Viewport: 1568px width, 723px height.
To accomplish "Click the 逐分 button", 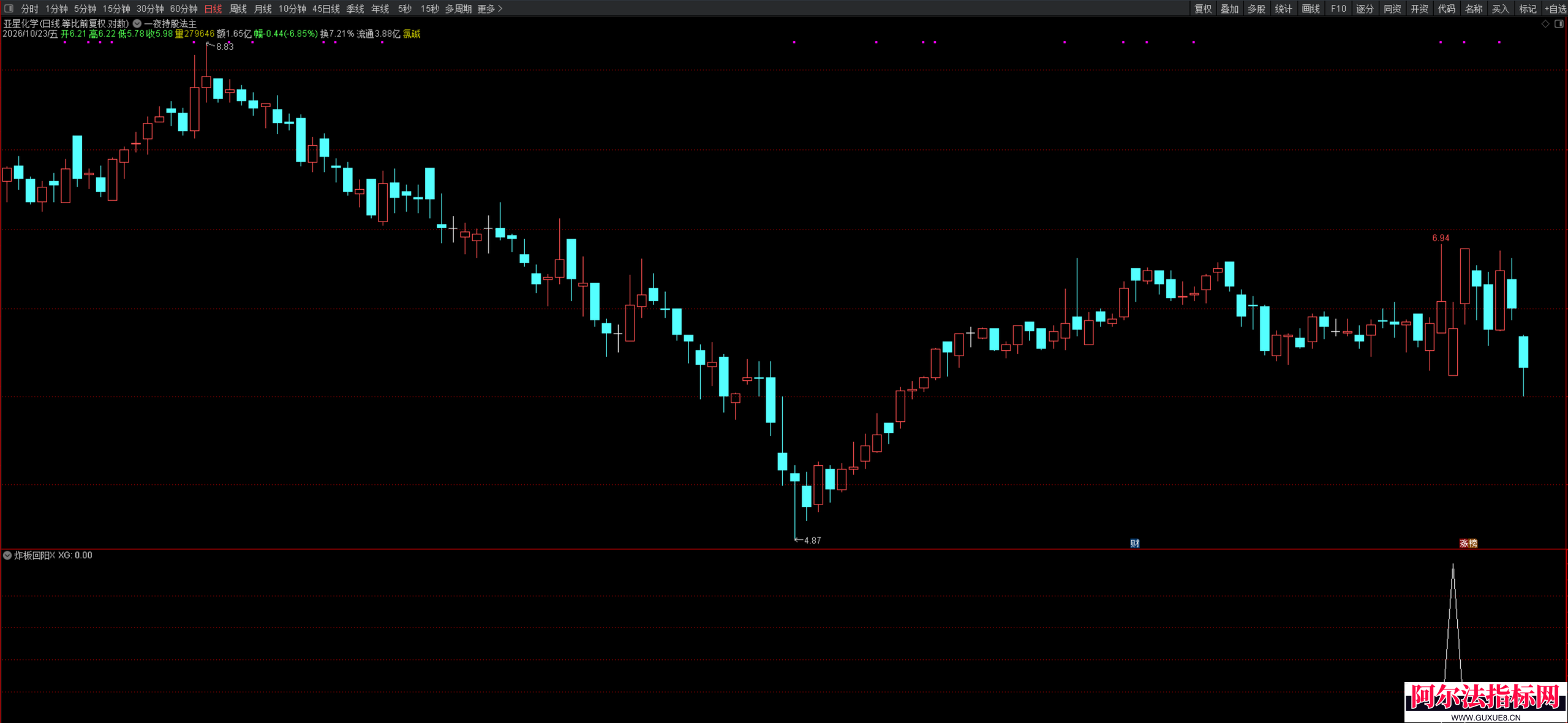I will (1365, 9).
